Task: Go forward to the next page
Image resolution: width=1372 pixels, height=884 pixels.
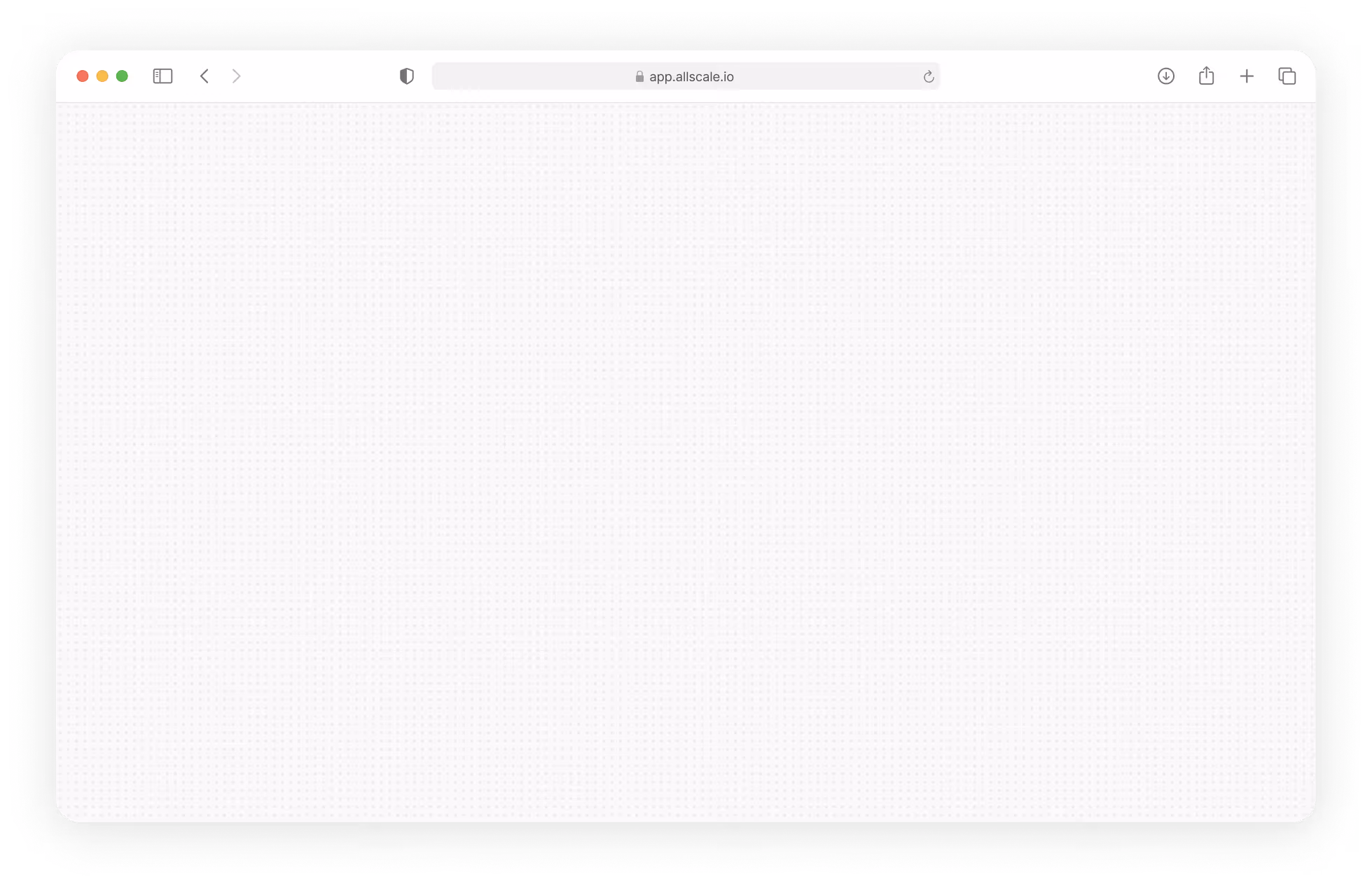Action: [x=236, y=76]
